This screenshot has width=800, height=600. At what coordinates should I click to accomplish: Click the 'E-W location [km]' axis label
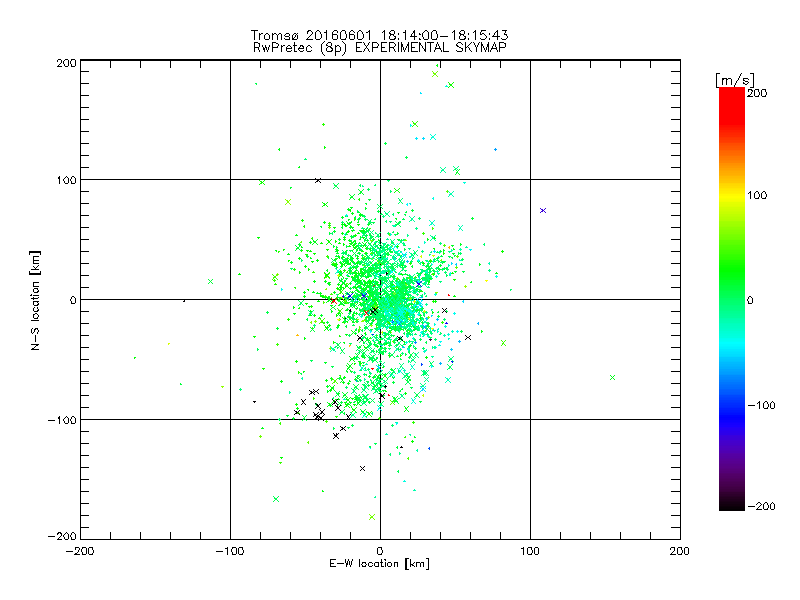click(x=379, y=564)
